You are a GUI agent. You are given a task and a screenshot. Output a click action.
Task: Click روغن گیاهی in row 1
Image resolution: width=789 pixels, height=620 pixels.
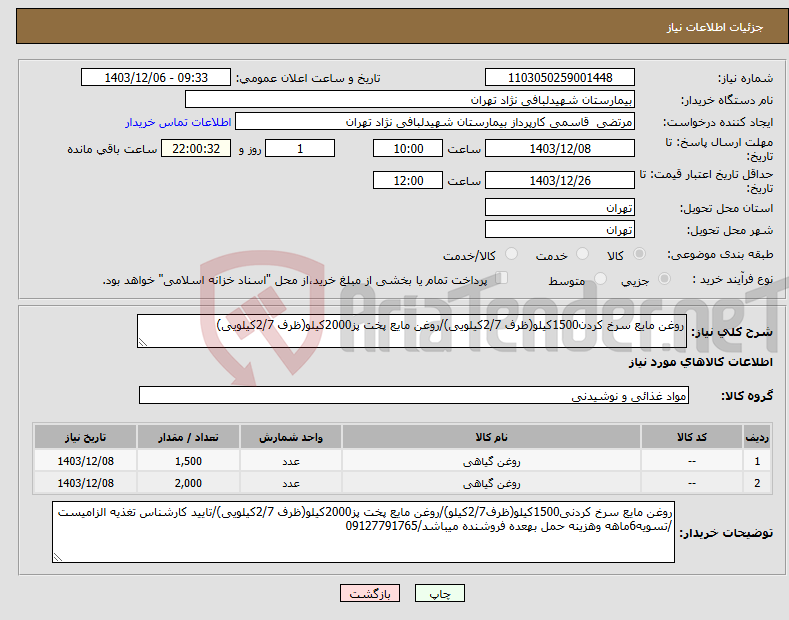click(x=491, y=461)
